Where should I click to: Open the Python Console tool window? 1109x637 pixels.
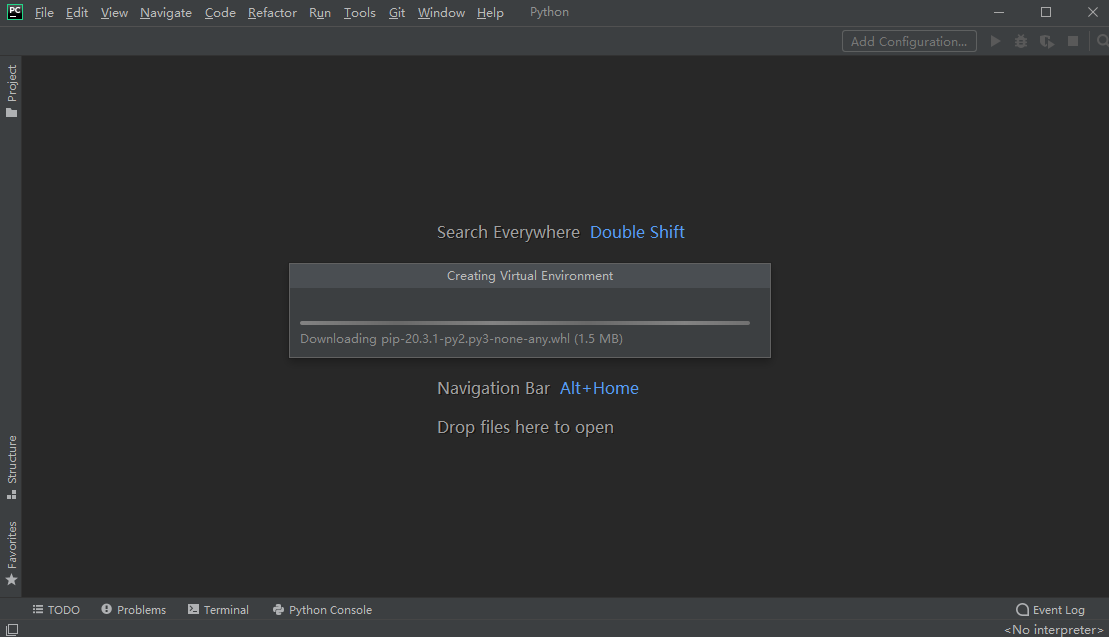pyautogui.click(x=322, y=609)
